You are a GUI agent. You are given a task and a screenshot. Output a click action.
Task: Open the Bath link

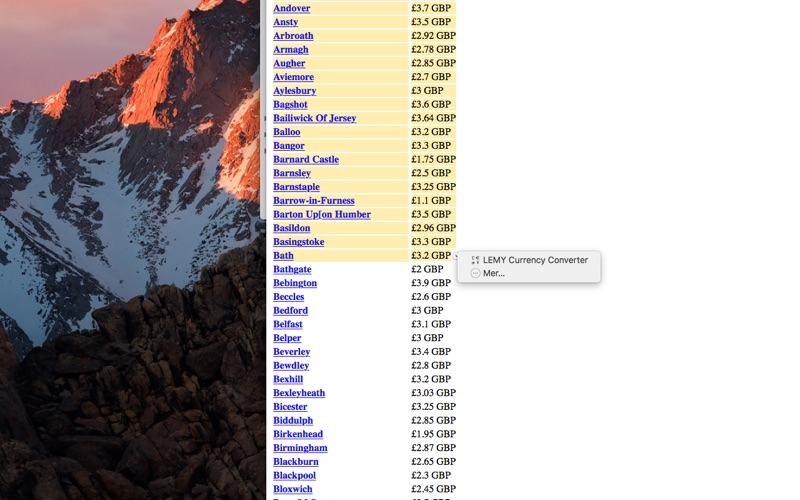click(283, 256)
